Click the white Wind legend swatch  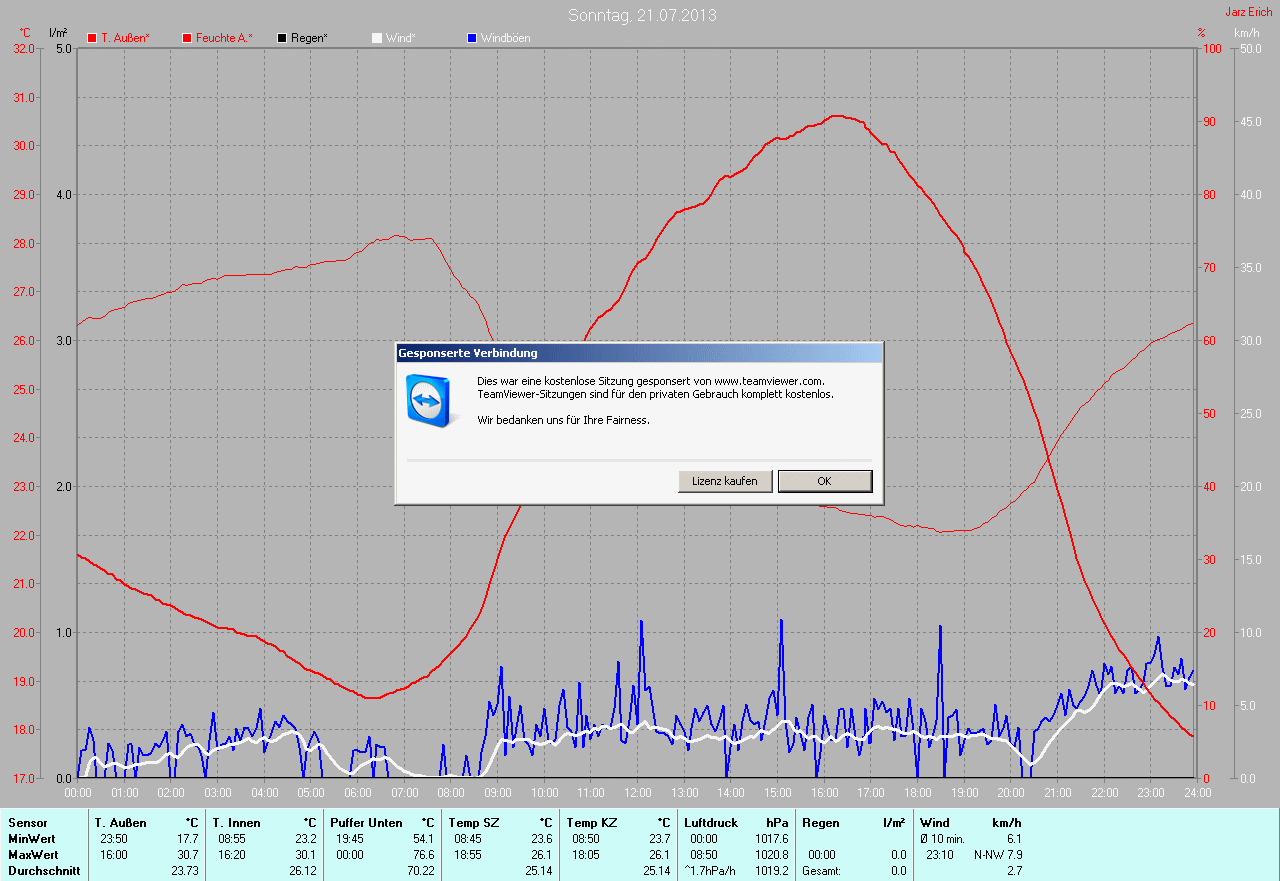(x=377, y=38)
